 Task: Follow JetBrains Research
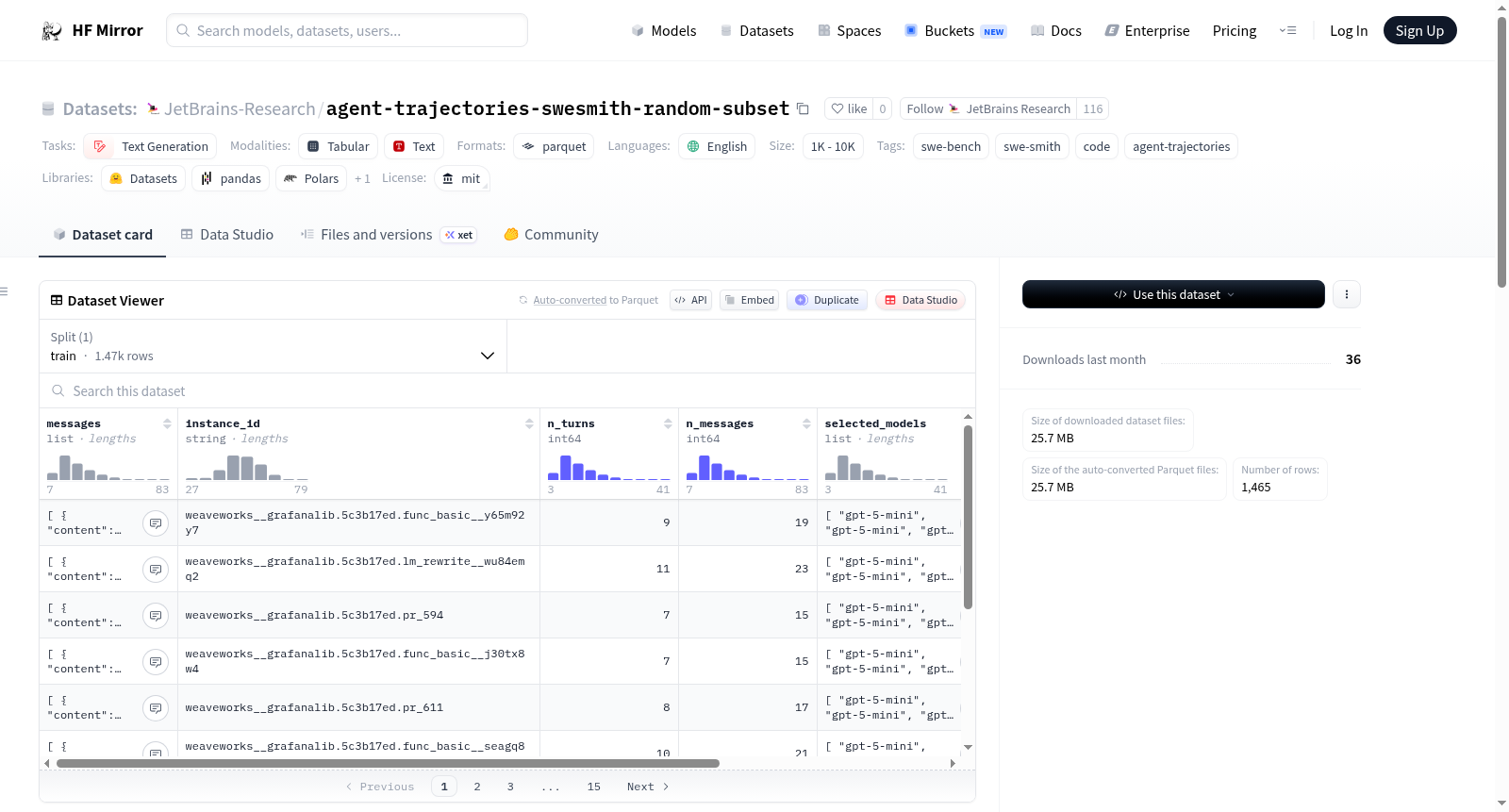point(988,108)
